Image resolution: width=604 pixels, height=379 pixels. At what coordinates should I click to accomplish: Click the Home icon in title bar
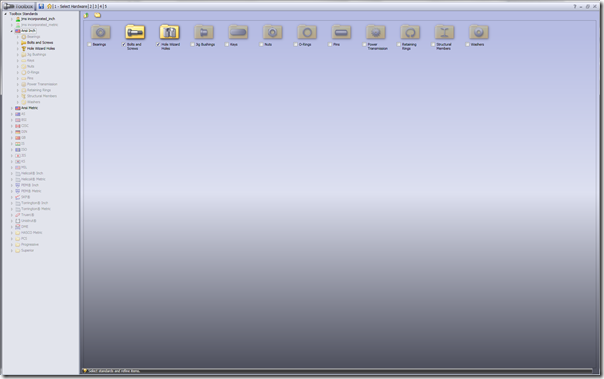49,6
